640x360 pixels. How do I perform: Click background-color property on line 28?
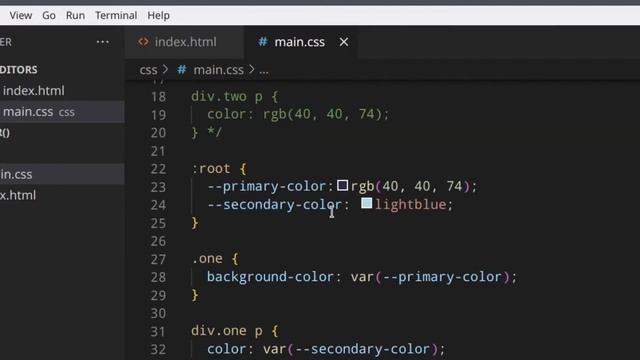[270, 277]
